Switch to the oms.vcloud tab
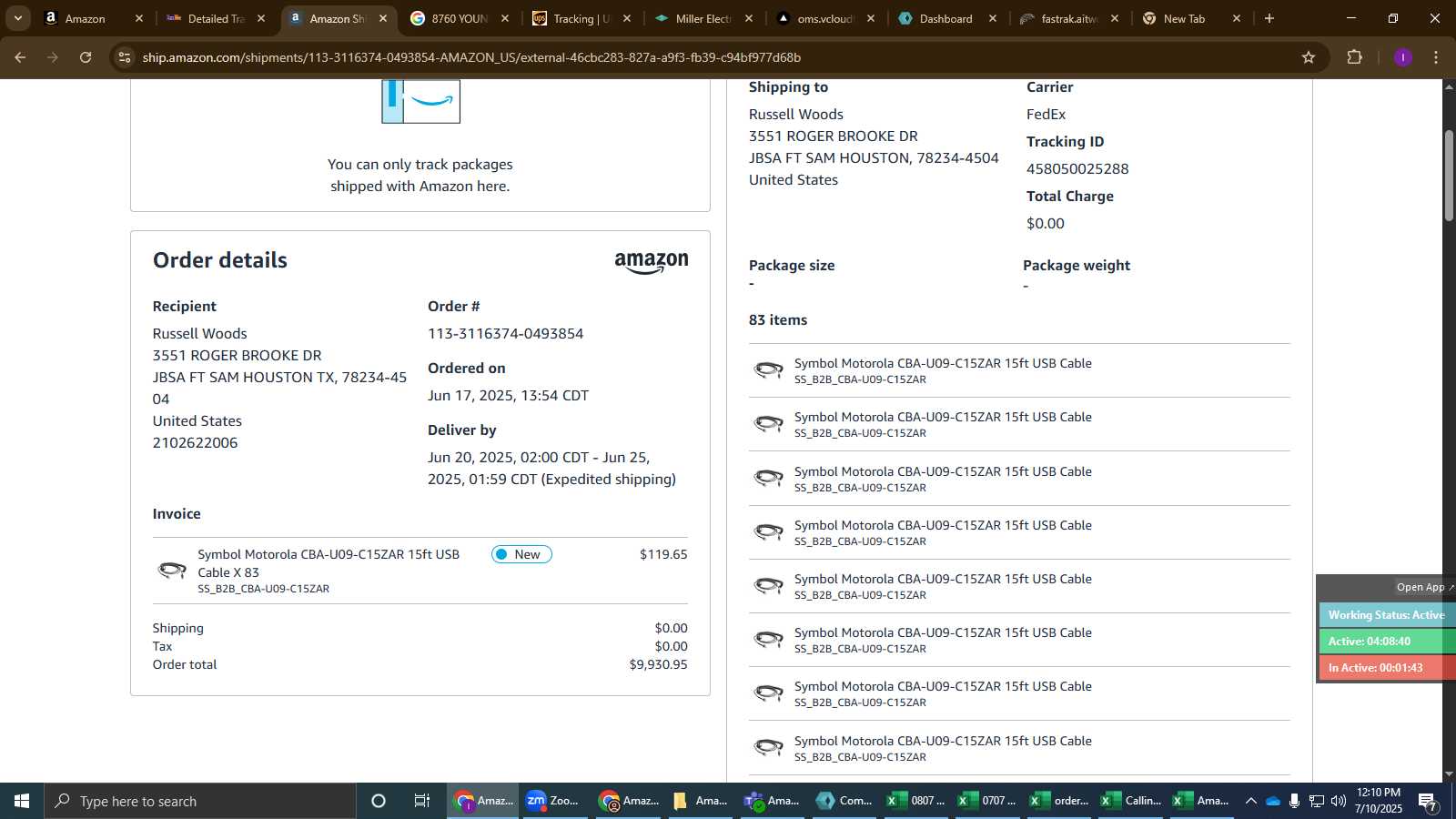This screenshot has width=1456, height=819. (825, 18)
